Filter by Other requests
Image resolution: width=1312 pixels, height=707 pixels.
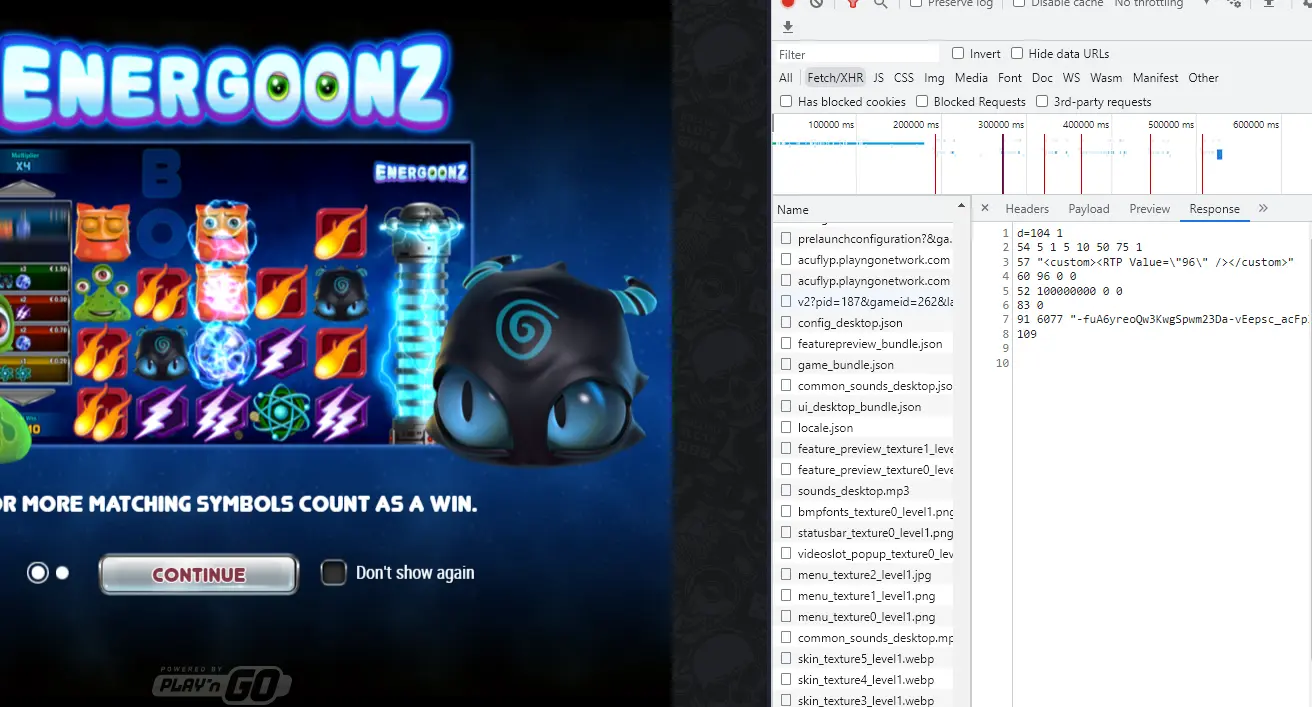click(1203, 77)
